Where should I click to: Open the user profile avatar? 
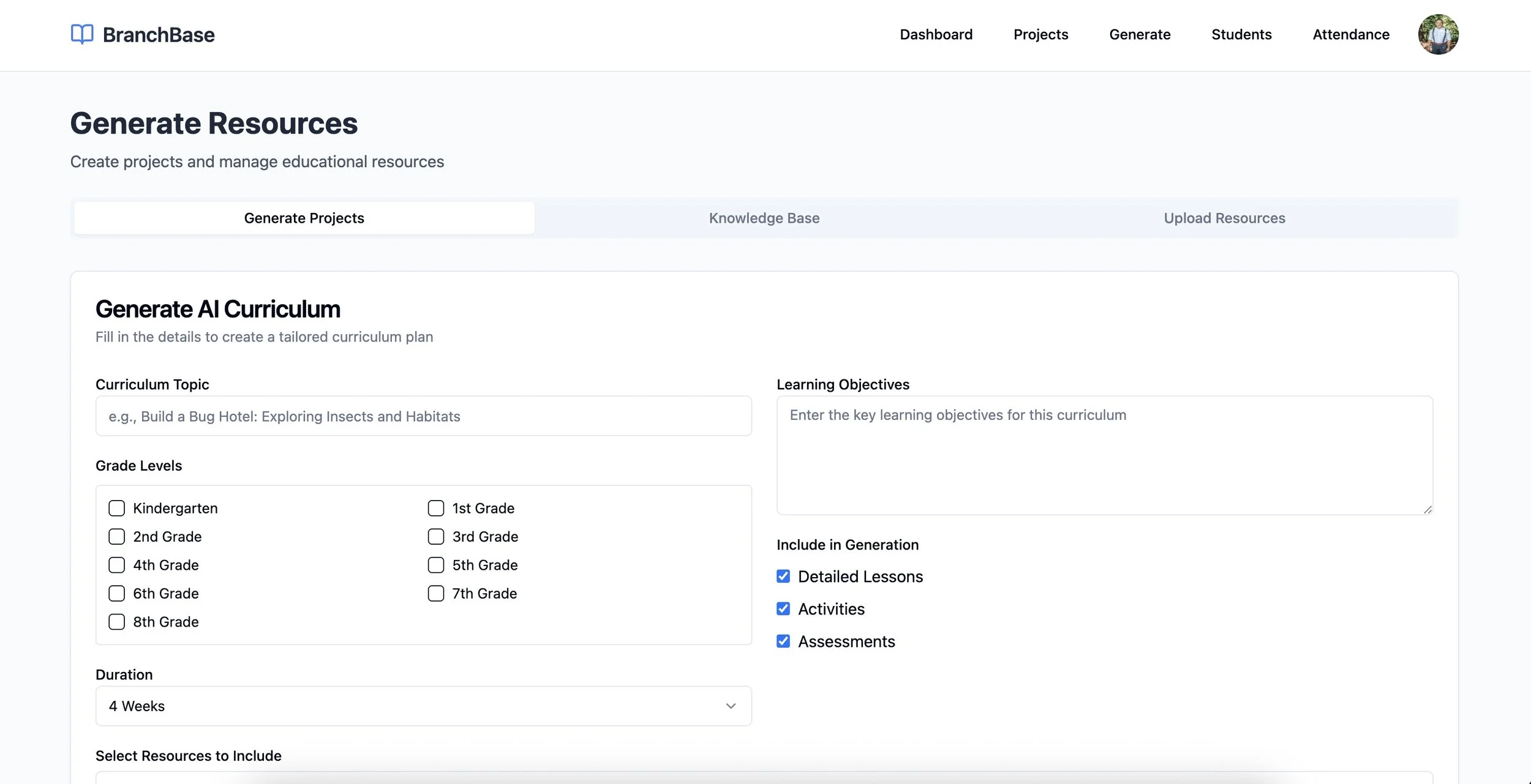pos(1437,34)
